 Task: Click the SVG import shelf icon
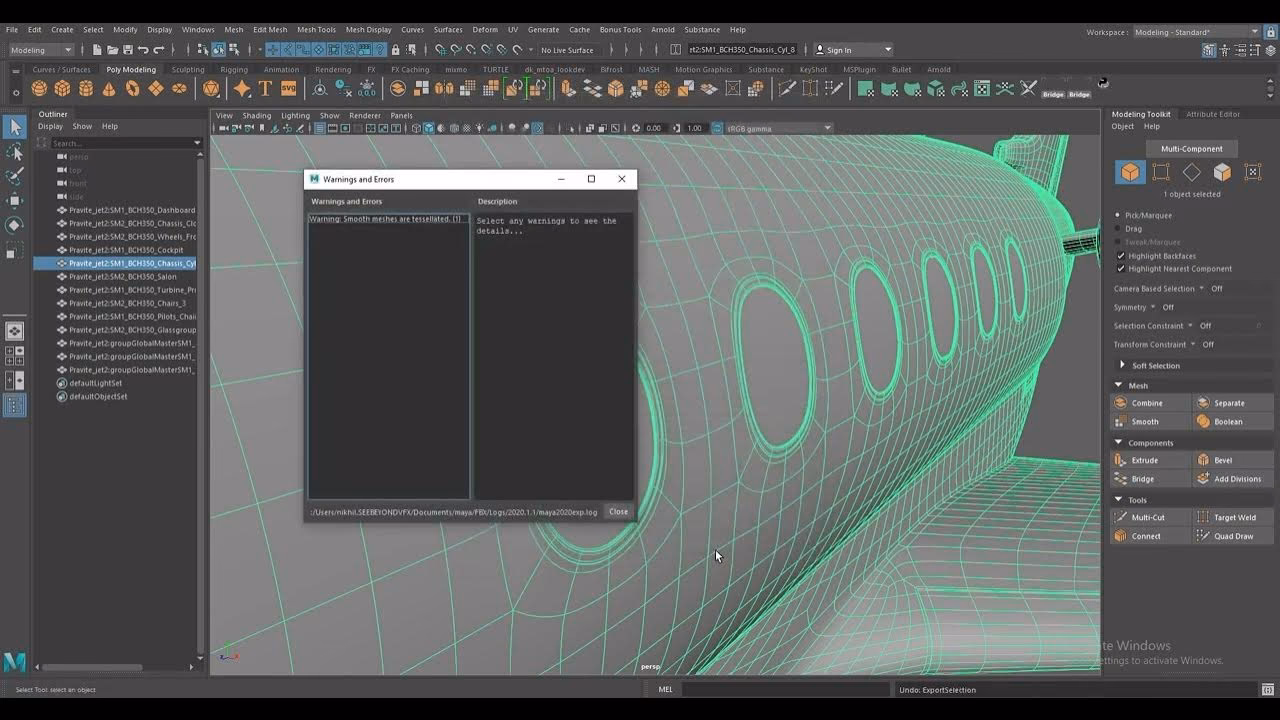[288, 89]
